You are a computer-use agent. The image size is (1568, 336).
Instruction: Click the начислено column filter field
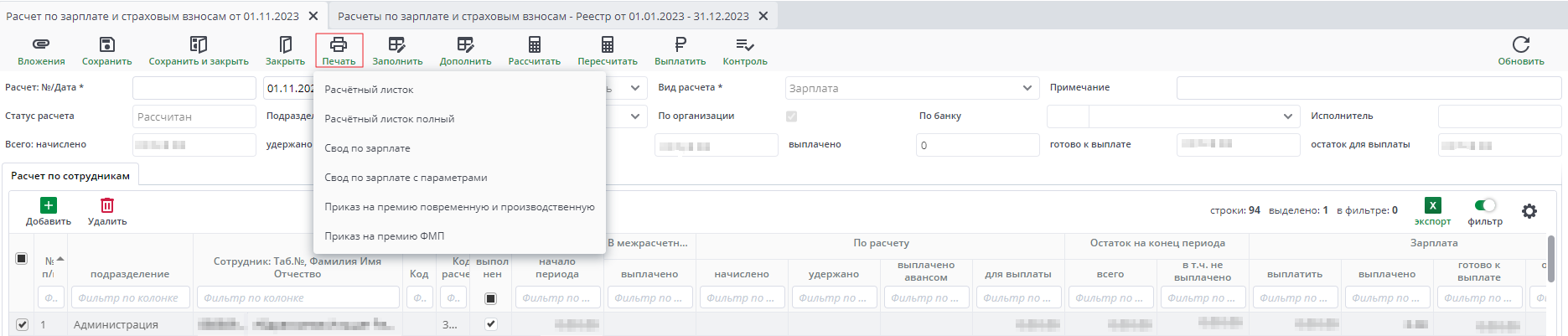742,297
